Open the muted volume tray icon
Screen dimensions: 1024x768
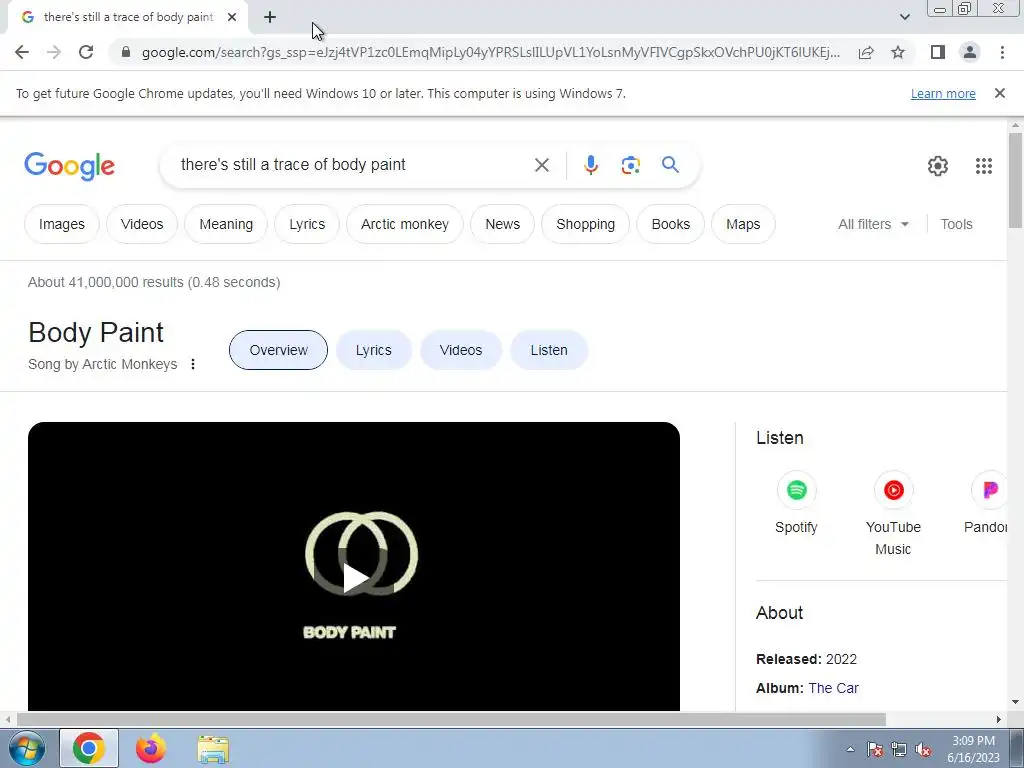pos(923,749)
